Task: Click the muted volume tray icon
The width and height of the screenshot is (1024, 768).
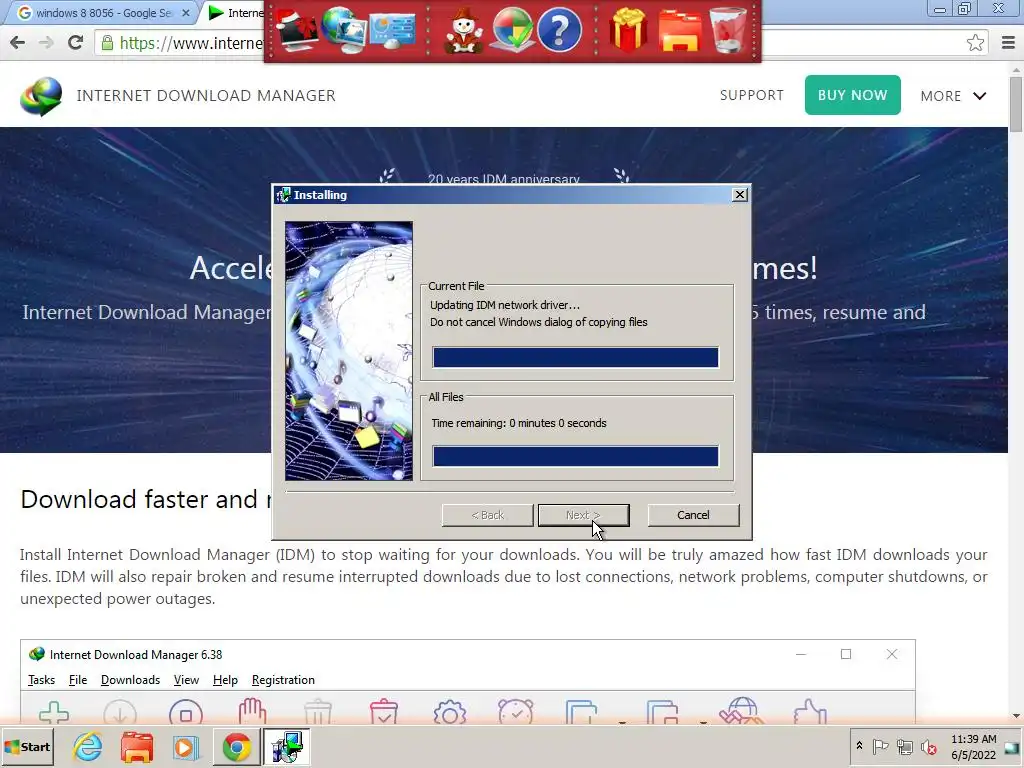Action: pyautogui.click(x=928, y=746)
